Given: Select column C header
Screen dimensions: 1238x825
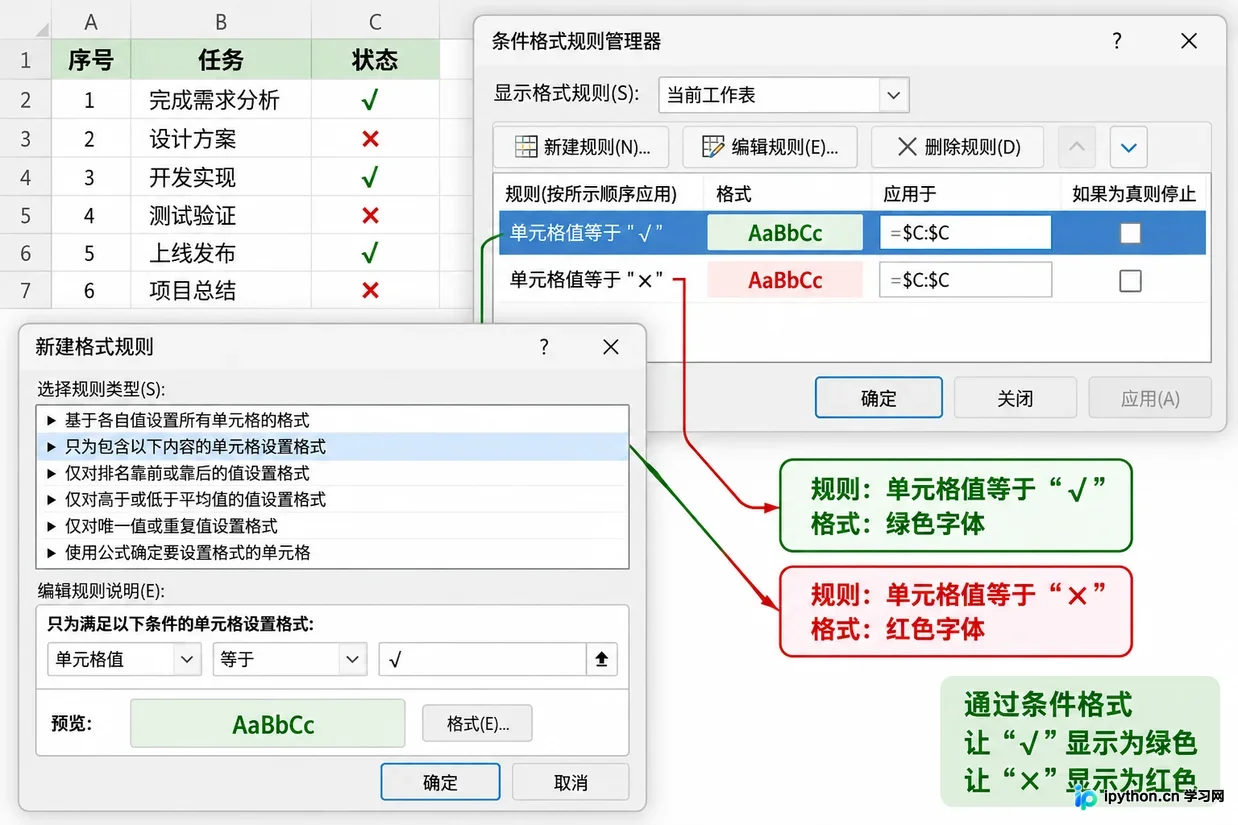Looking at the screenshot, I should click(375, 22).
